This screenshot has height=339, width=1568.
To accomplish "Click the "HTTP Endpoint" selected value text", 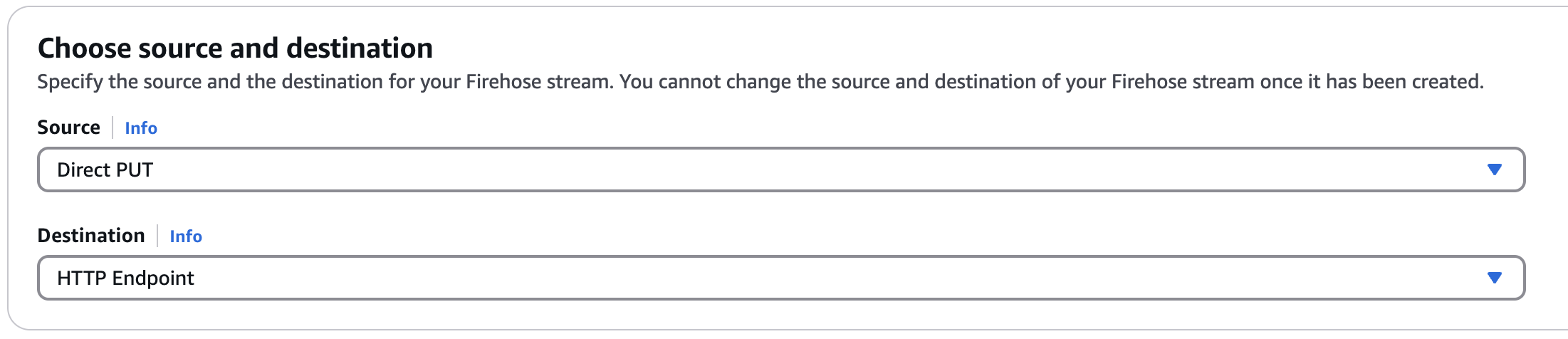I will pyautogui.click(x=125, y=278).
